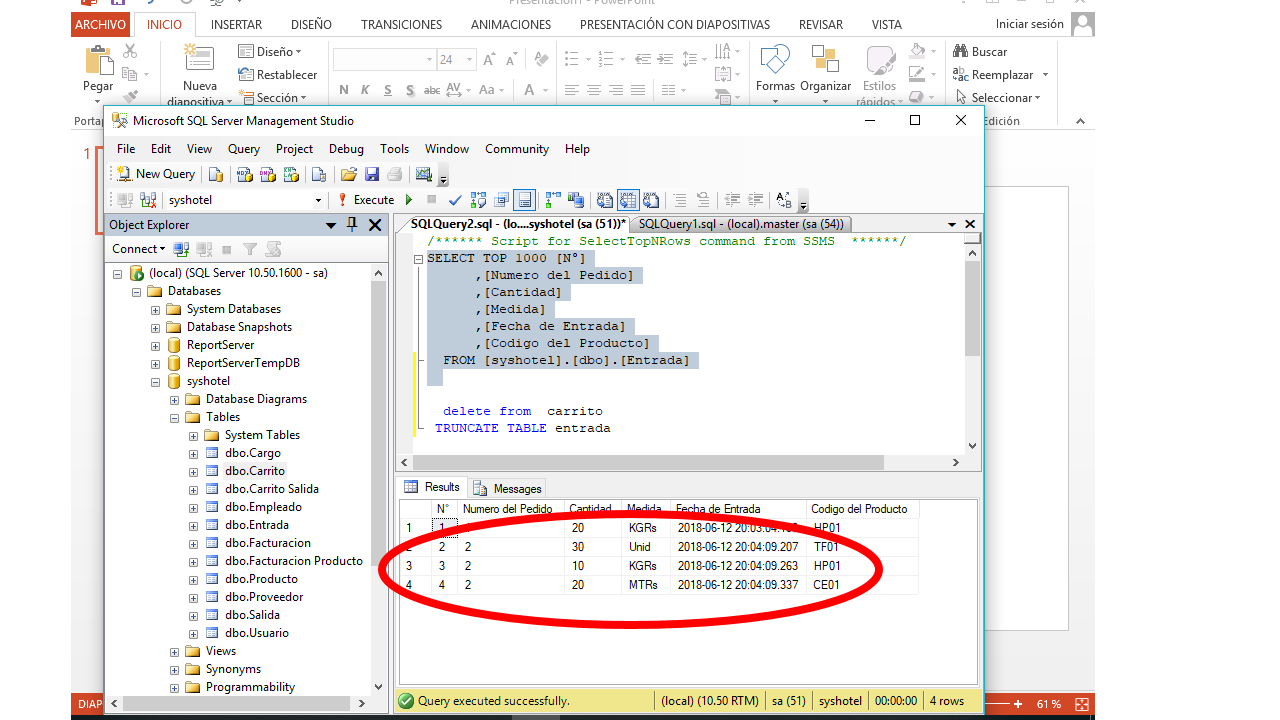Toggle Results to File icon
1280x720 pixels.
click(651, 200)
